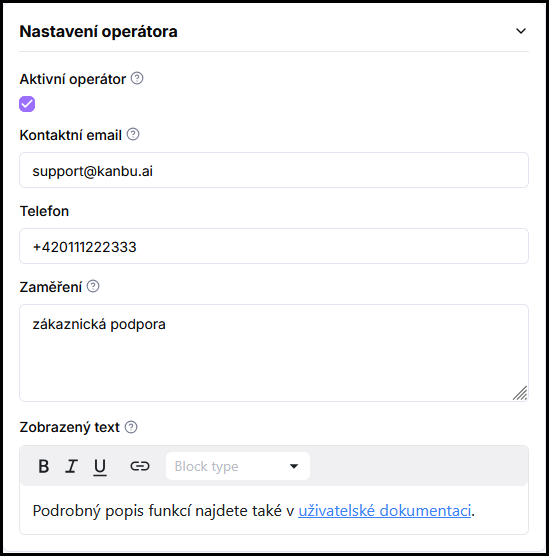Show help tooltip for Kontaktní email
The width and height of the screenshot is (549, 556).
click(x=133, y=134)
